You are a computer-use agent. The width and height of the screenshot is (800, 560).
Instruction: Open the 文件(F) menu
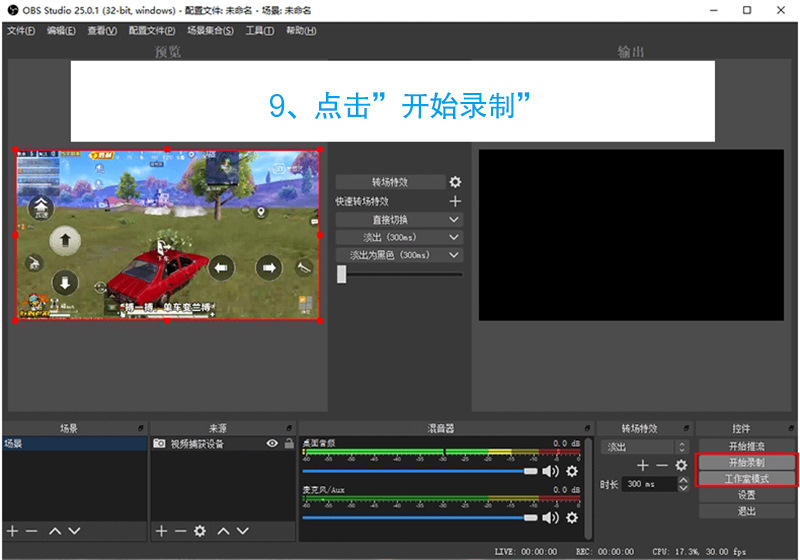[21, 31]
